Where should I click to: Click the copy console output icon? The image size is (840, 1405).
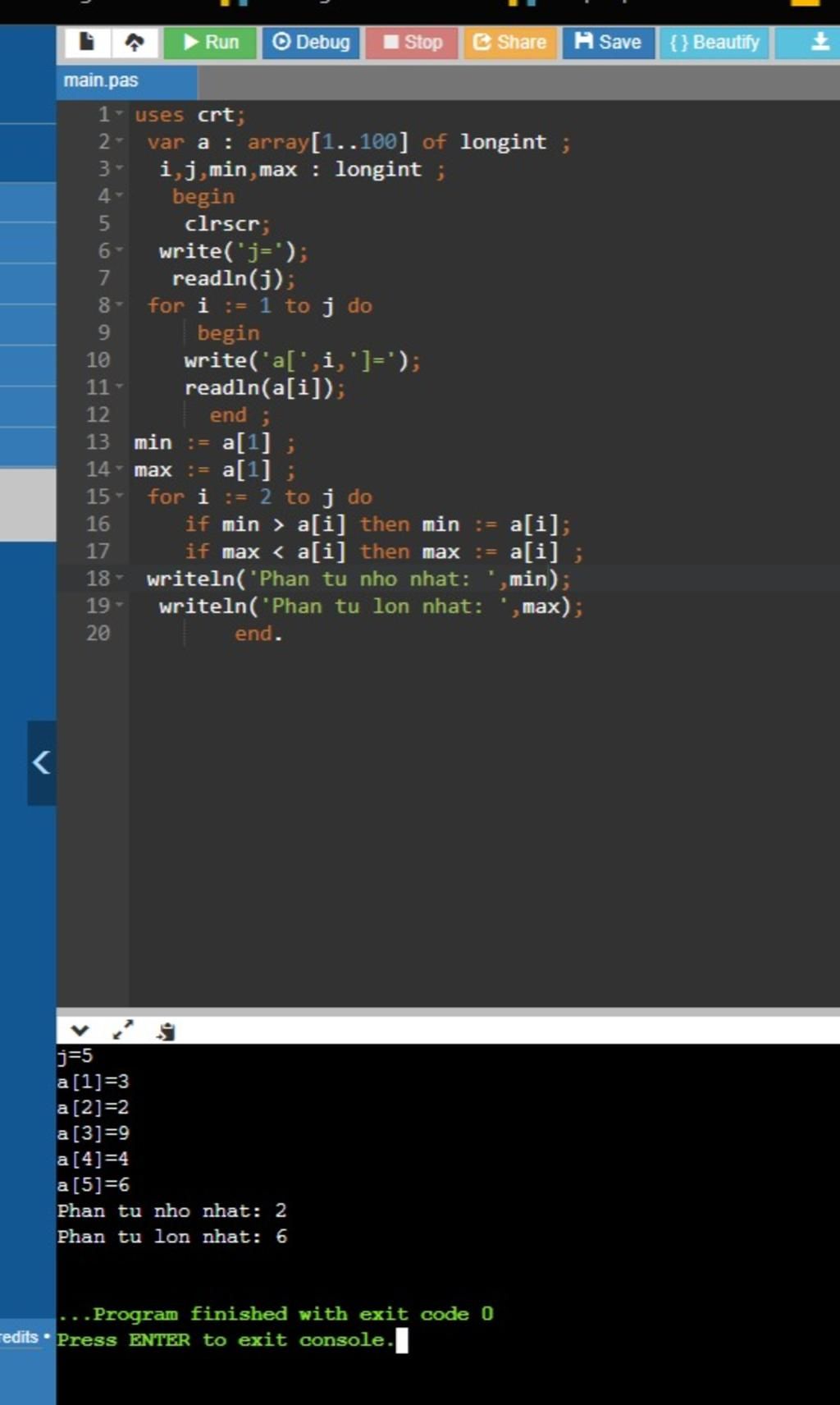(167, 1032)
